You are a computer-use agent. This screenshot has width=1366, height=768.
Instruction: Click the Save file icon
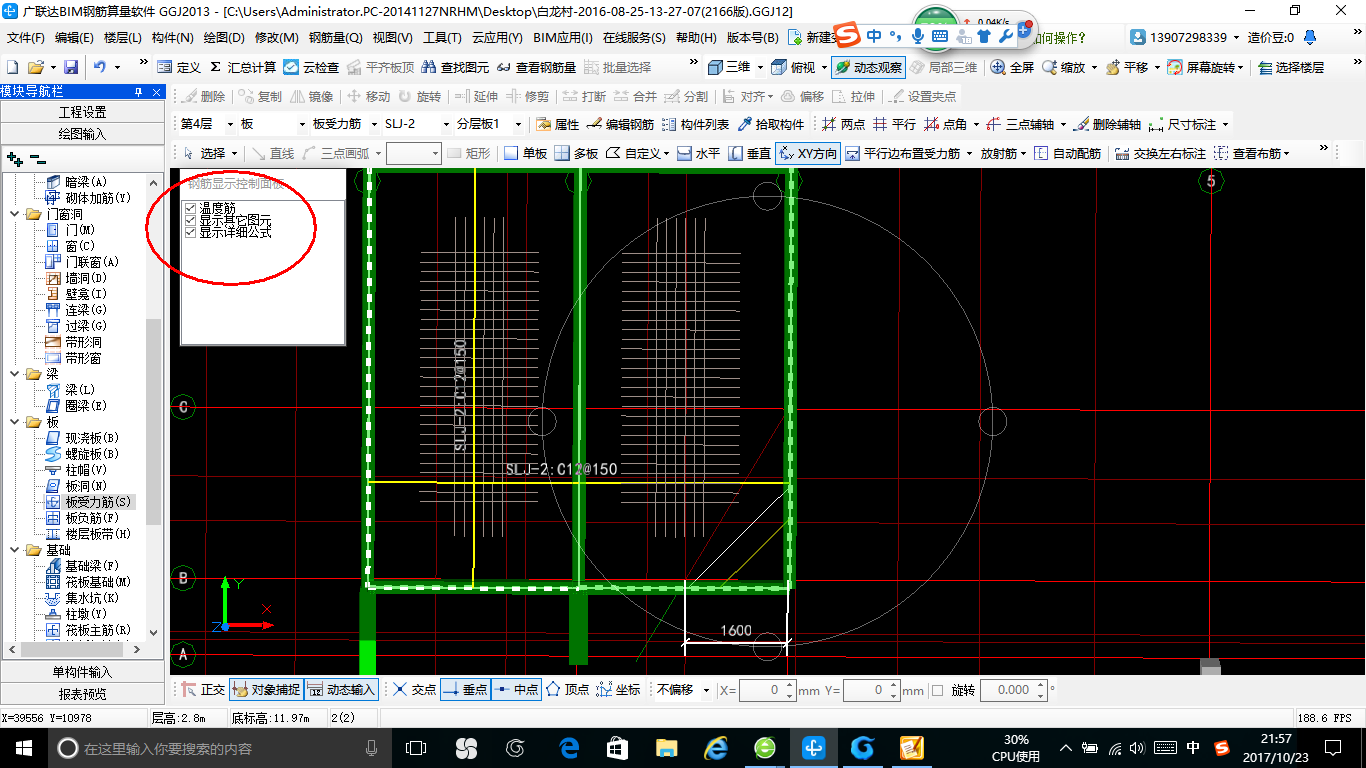[71, 67]
